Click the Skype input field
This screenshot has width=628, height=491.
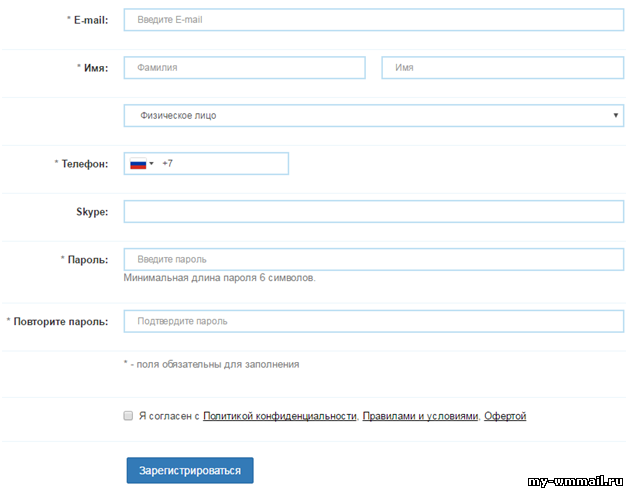(374, 211)
